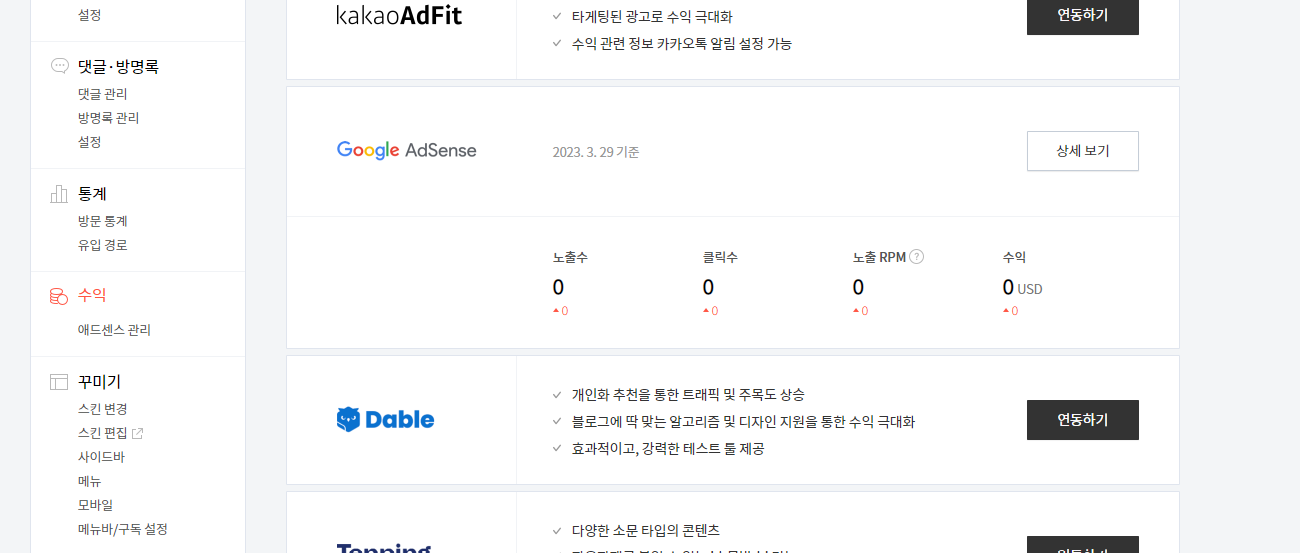This screenshot has height=553, width=1300.
Task: Open 사이드바 menu item
Action: [x=101, y=457]
